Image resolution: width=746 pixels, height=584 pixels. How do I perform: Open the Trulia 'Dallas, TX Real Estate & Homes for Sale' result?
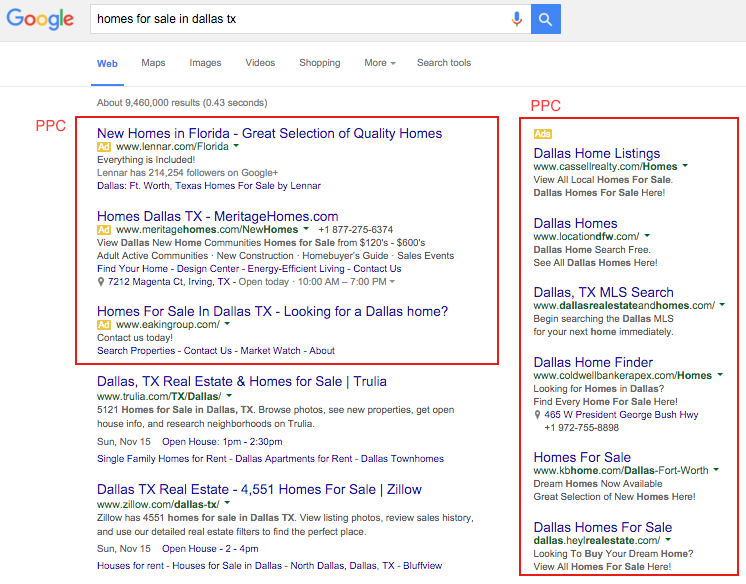242,381
